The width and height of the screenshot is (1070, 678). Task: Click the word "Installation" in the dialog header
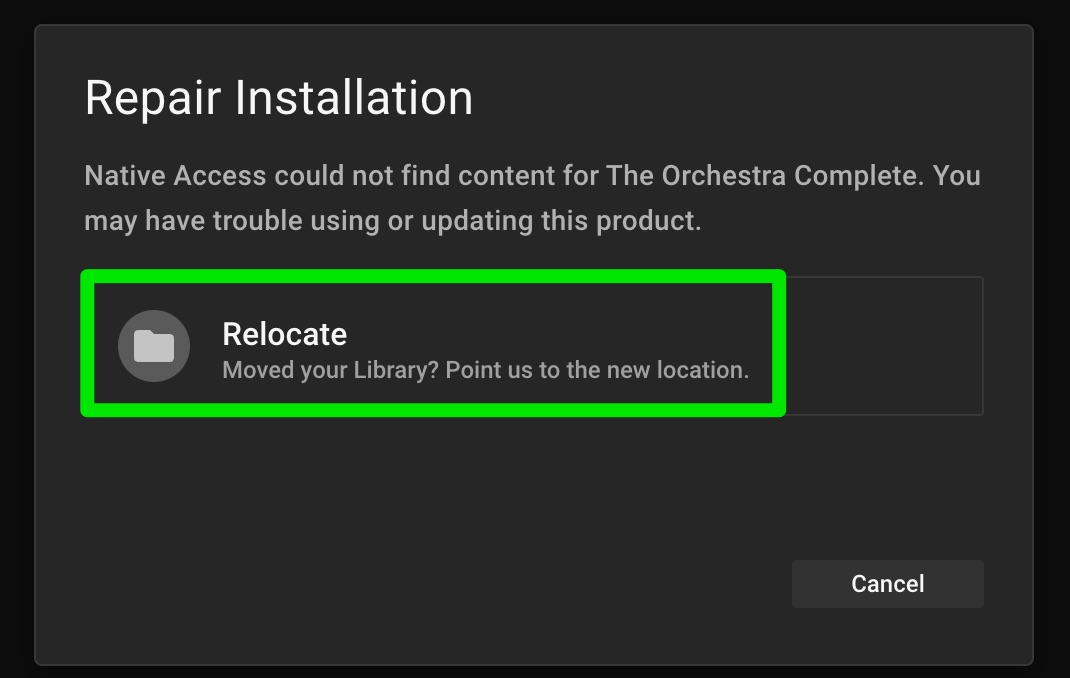click(x=353, y=98)
